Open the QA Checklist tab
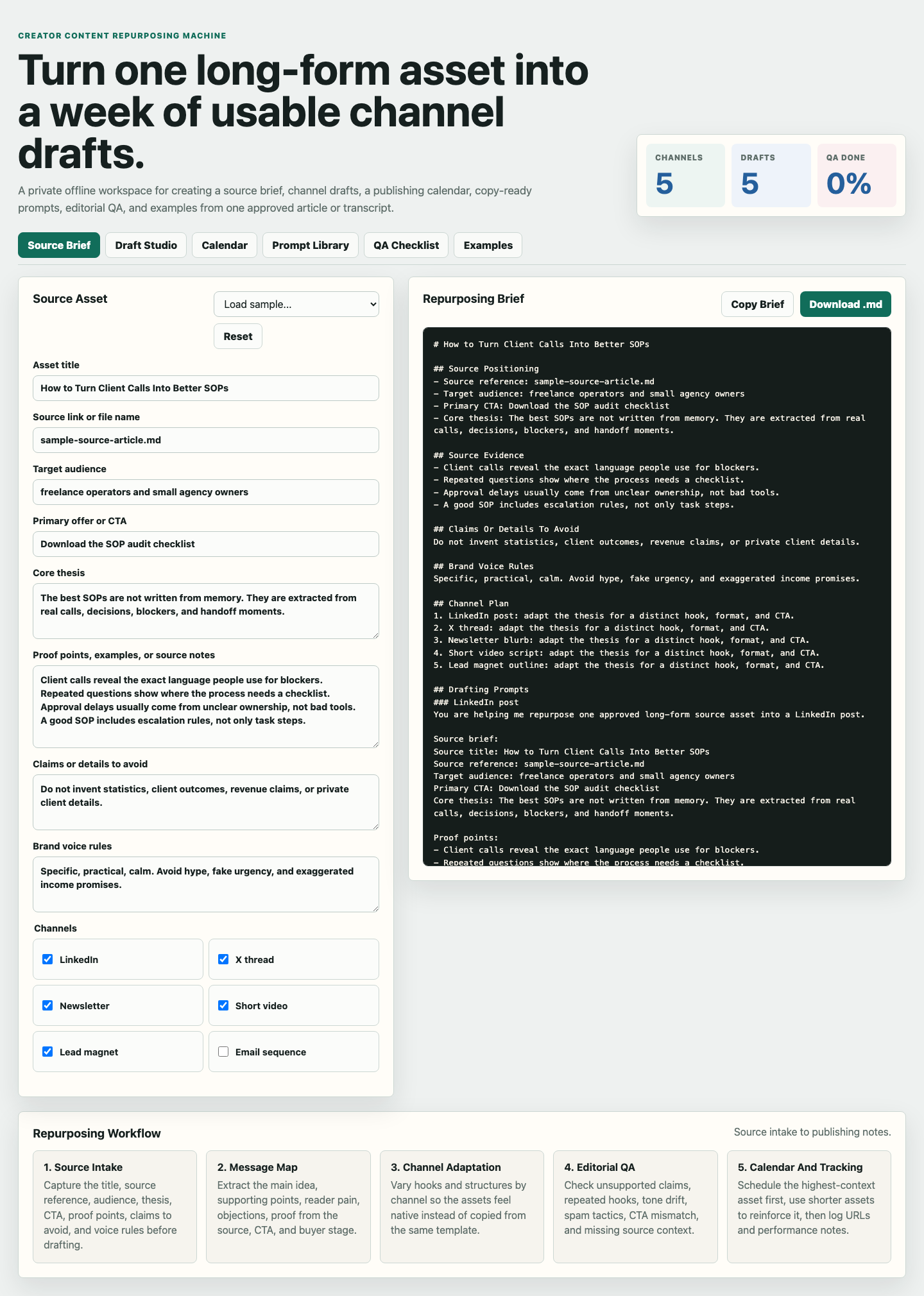Screen dimensions: 924x1296 pos(406,245)
